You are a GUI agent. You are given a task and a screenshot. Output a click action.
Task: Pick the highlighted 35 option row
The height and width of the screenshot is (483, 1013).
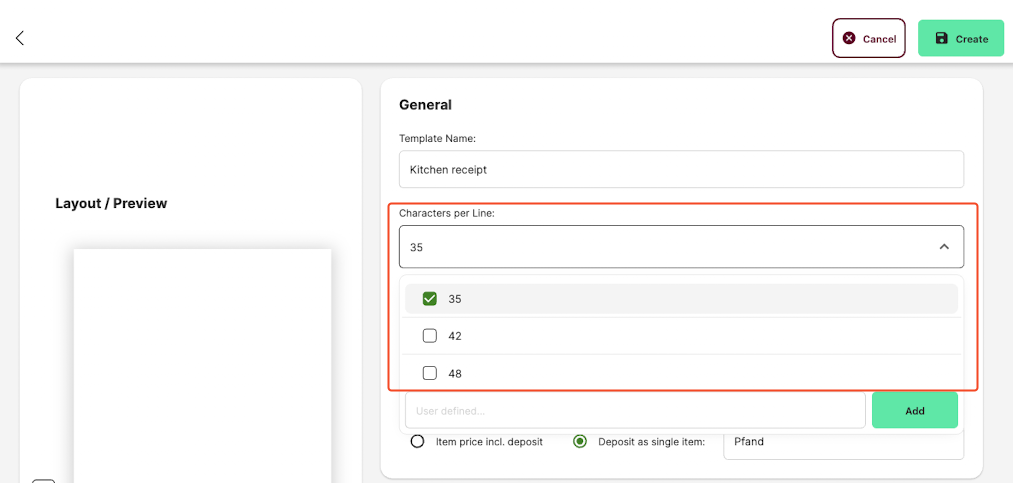[x=681, y=299]
